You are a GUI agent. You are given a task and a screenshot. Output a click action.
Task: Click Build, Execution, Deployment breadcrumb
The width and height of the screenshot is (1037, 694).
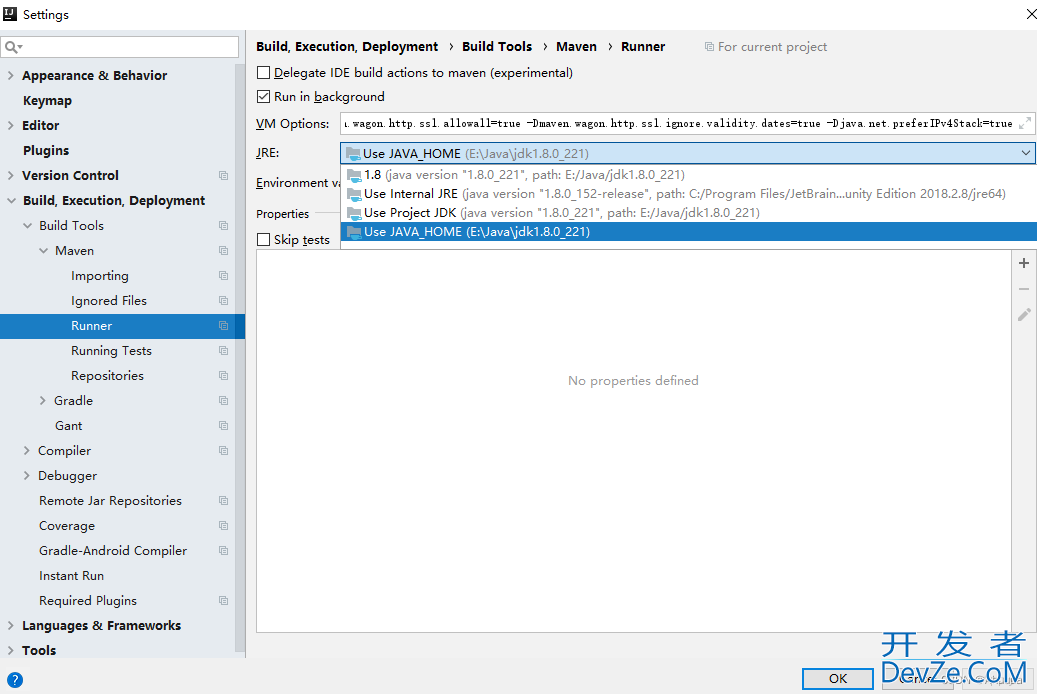[347, 46]
